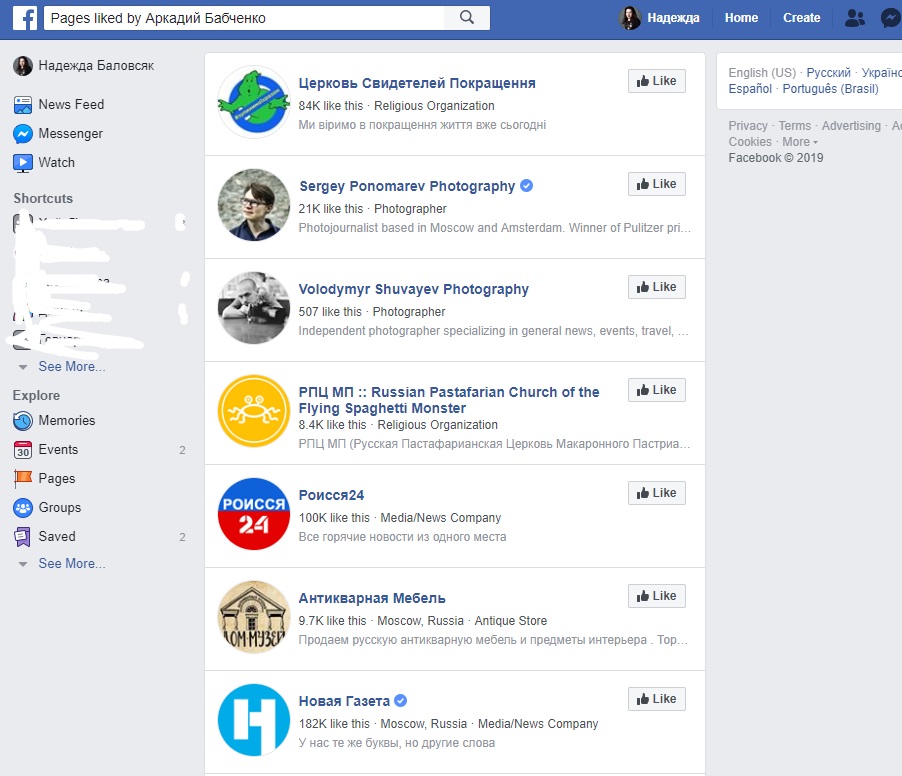This screenshot has width=902, height=776.
Task: Click the '84K like this' count text
Action: click(x=331, y=106)
